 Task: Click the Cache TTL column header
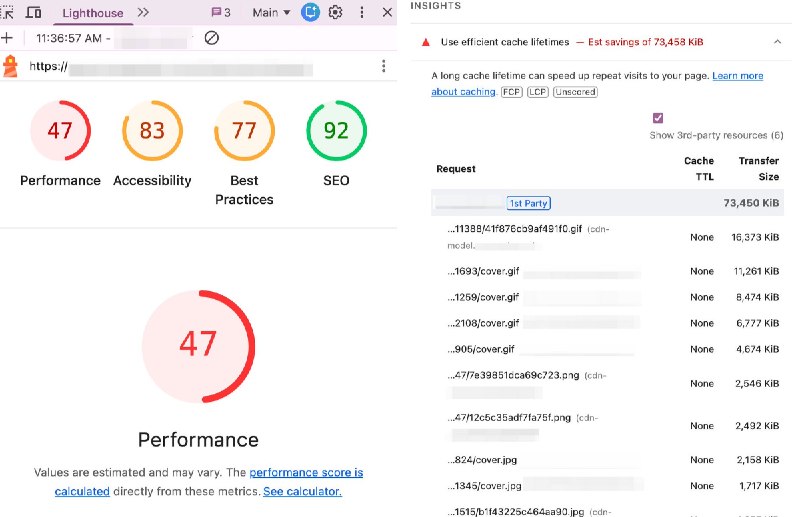(x=699, y=168)
